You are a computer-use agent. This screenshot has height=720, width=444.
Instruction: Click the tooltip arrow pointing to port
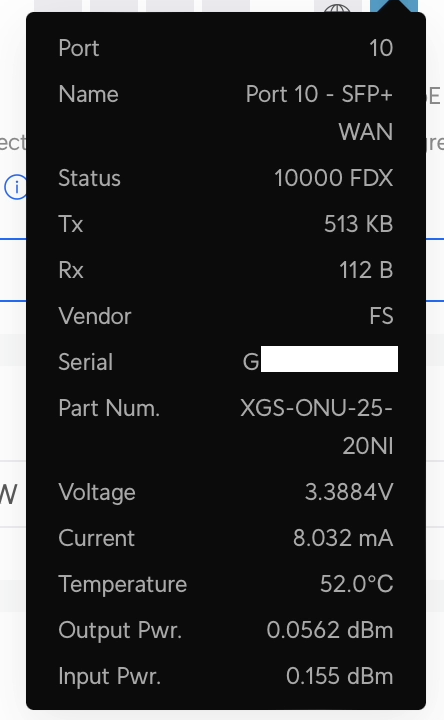point(395,6)
